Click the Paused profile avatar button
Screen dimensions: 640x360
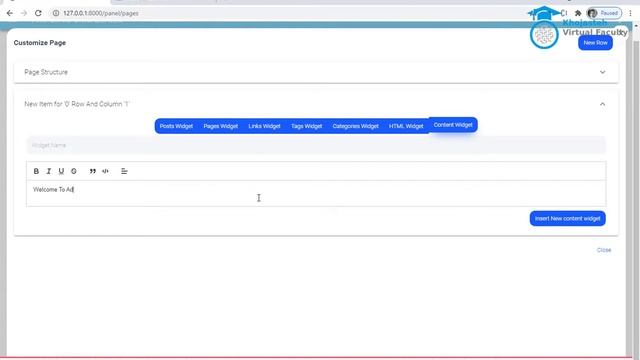pos(604,13)
